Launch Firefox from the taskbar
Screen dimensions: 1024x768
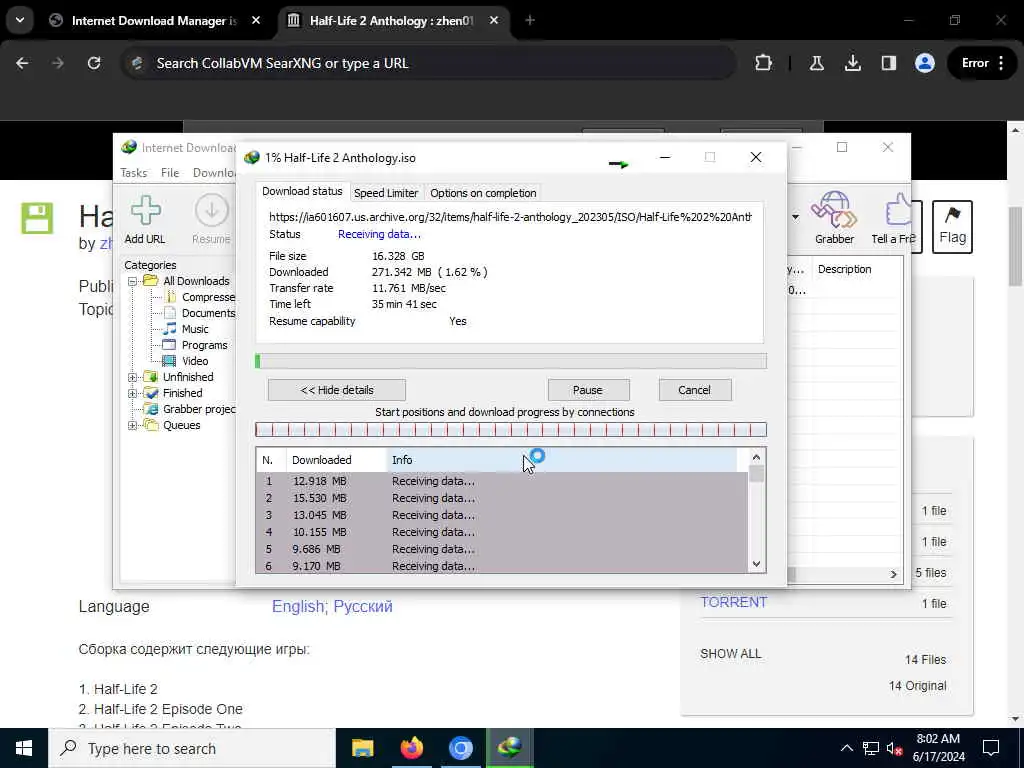tap(411, 748)
